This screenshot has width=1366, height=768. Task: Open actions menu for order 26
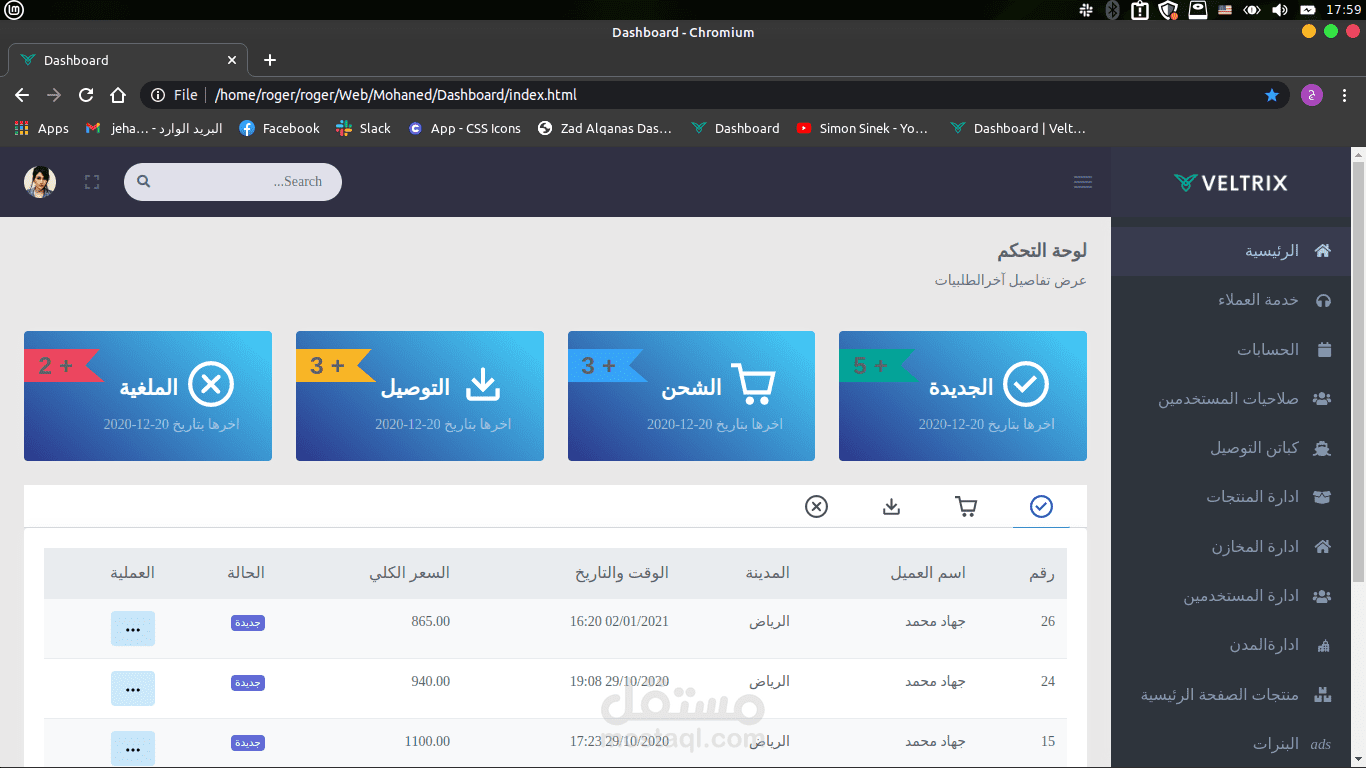(133, 628)
